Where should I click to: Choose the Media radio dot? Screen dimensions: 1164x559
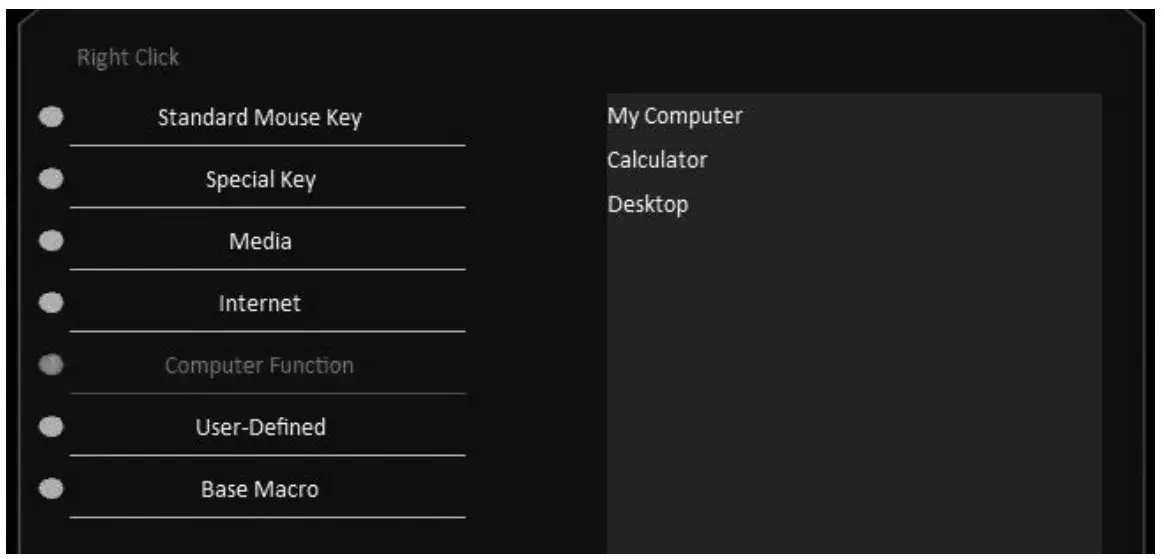click(51, 241)
